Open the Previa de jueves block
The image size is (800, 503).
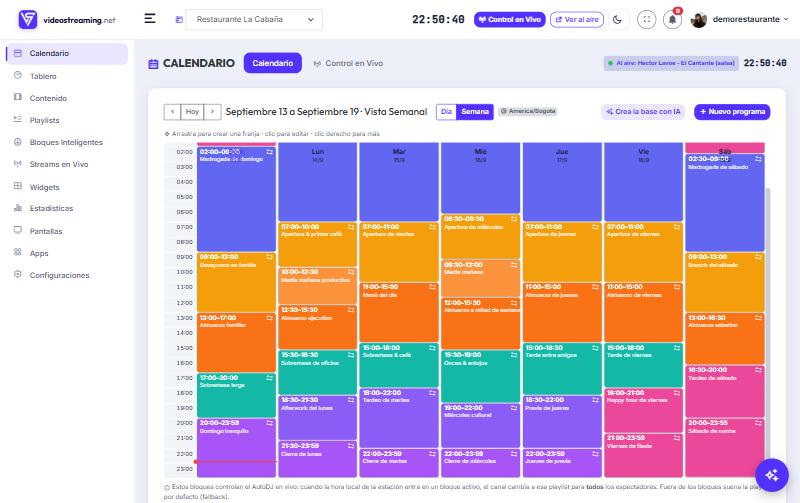[562, 421]
